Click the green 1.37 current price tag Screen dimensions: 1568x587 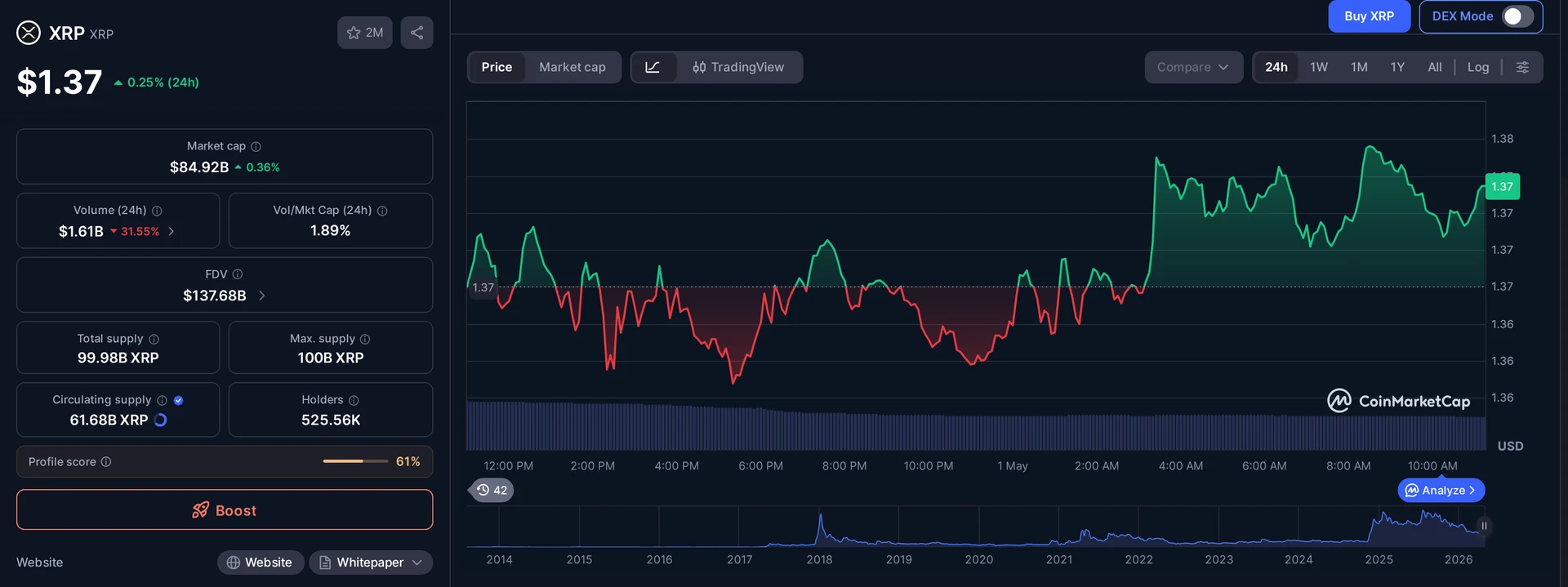pyautogui.click(x=1502, y=186)
